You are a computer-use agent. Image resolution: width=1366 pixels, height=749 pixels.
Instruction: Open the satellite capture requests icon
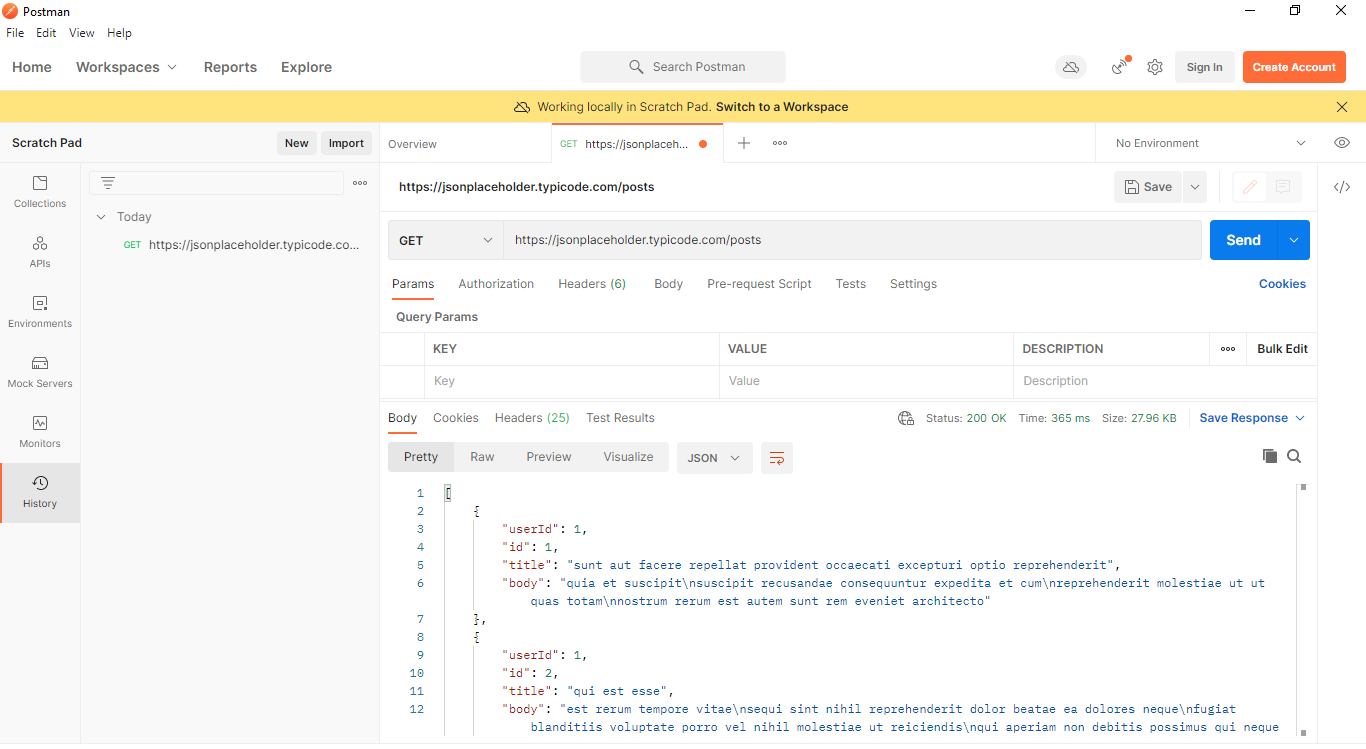(x=1120, y=67)
